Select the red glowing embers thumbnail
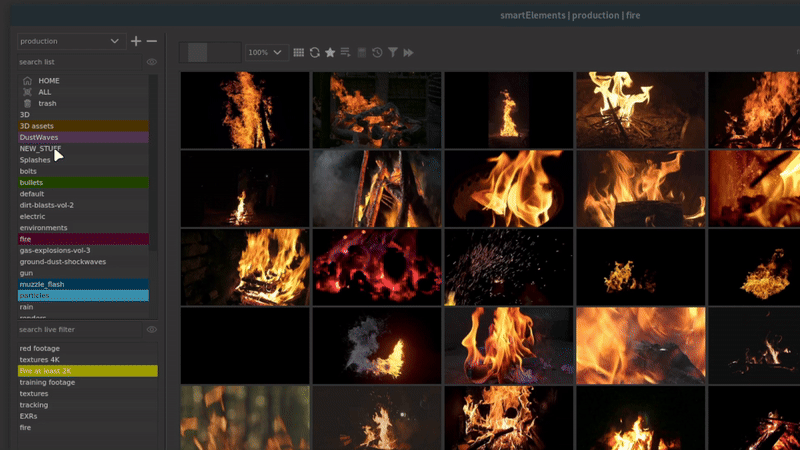 pos(377,267)
